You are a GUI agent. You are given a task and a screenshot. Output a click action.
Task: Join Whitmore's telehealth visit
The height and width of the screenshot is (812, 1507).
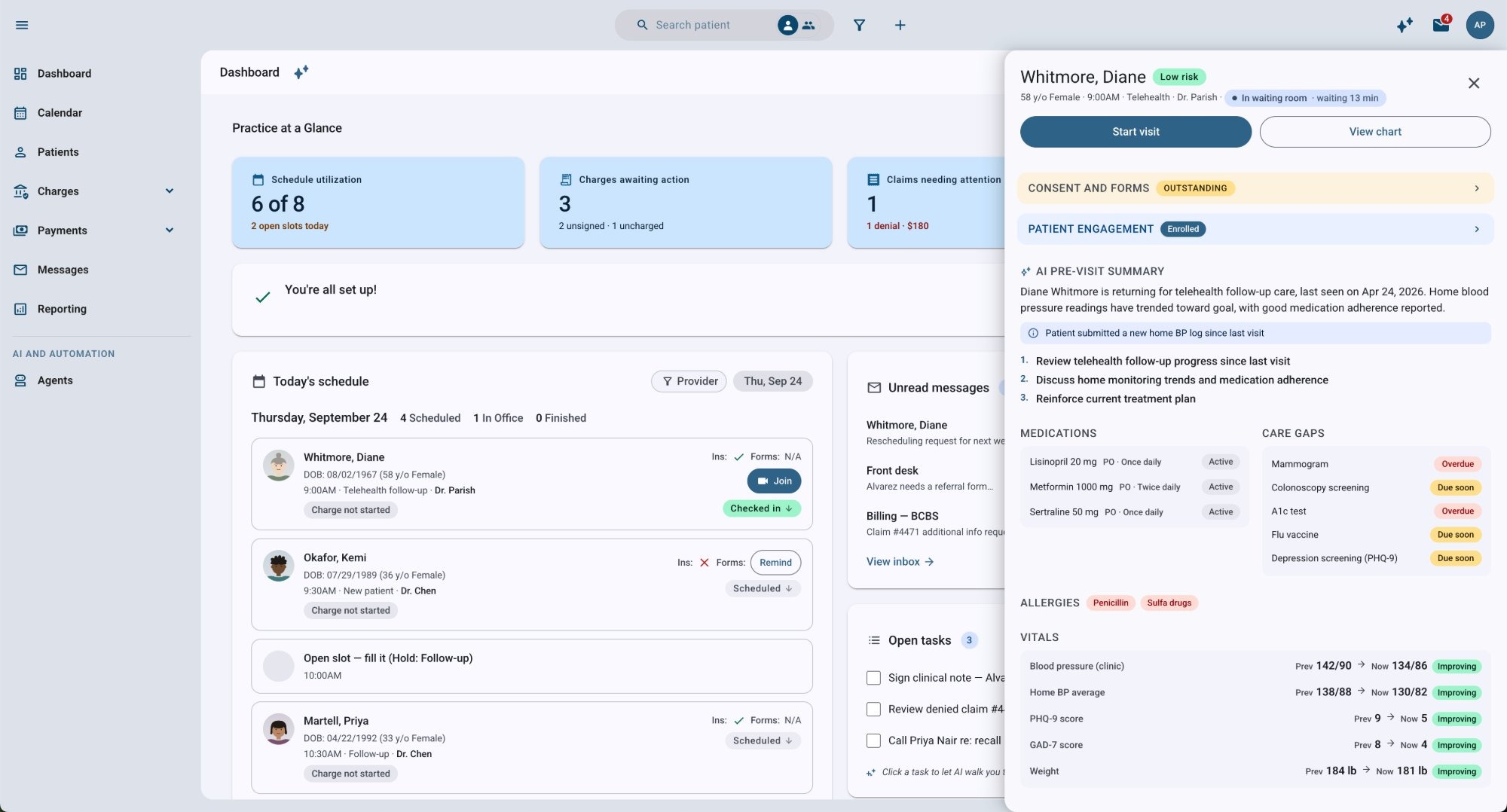[x=774, y=481]
